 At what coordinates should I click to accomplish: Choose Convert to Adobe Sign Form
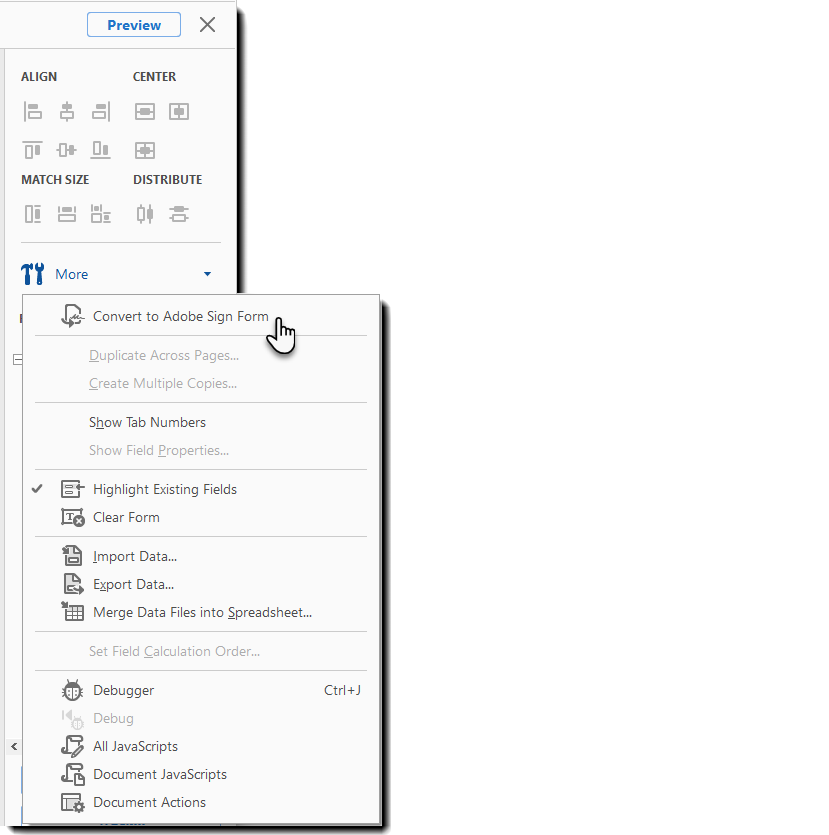(x=180, y=316)
